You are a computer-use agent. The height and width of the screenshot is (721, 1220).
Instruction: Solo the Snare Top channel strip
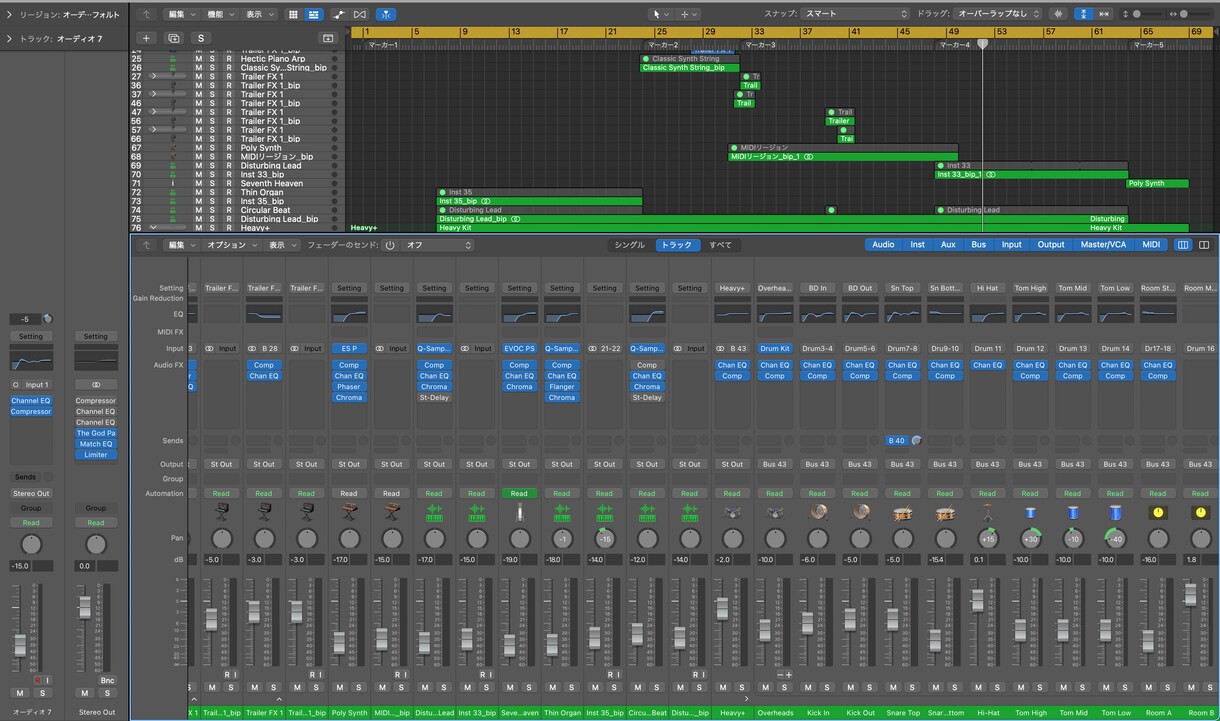point(910,687)
